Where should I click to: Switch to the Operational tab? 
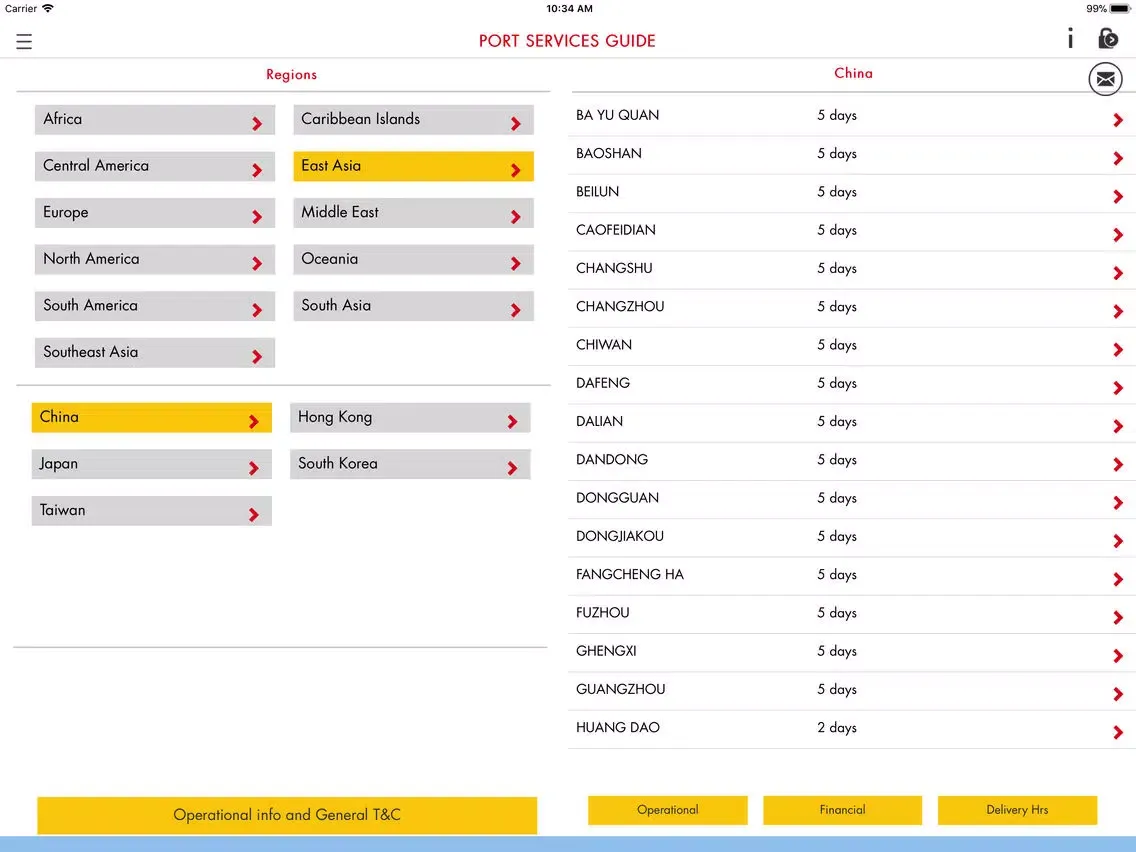(x=667, y=810)
